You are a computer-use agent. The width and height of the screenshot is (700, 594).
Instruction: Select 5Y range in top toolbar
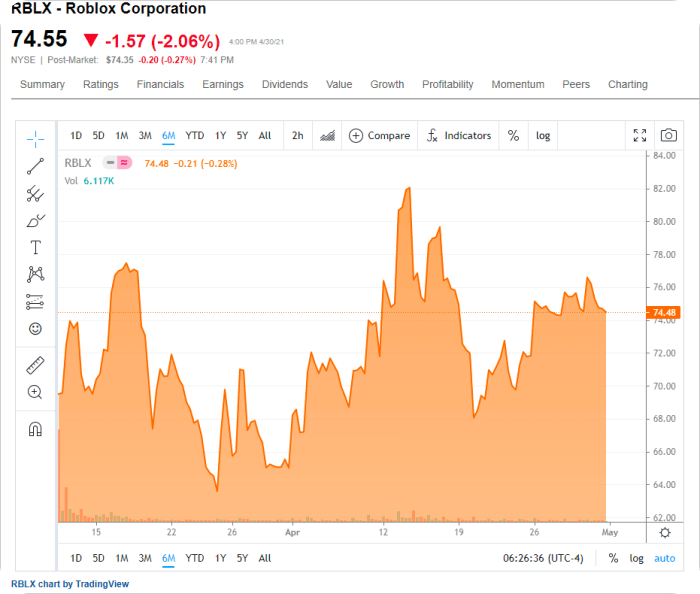pos(242,136)
